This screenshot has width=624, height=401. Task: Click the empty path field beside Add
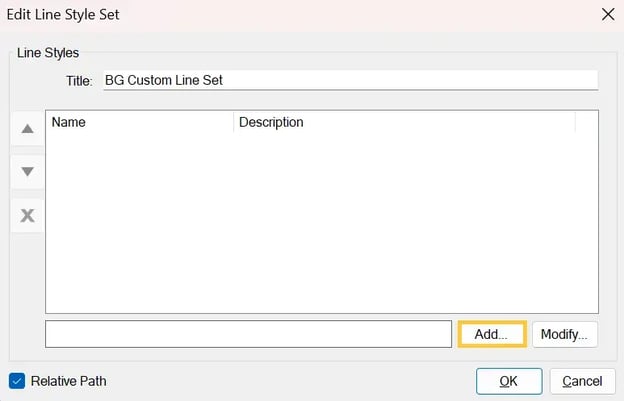[248, 334]
